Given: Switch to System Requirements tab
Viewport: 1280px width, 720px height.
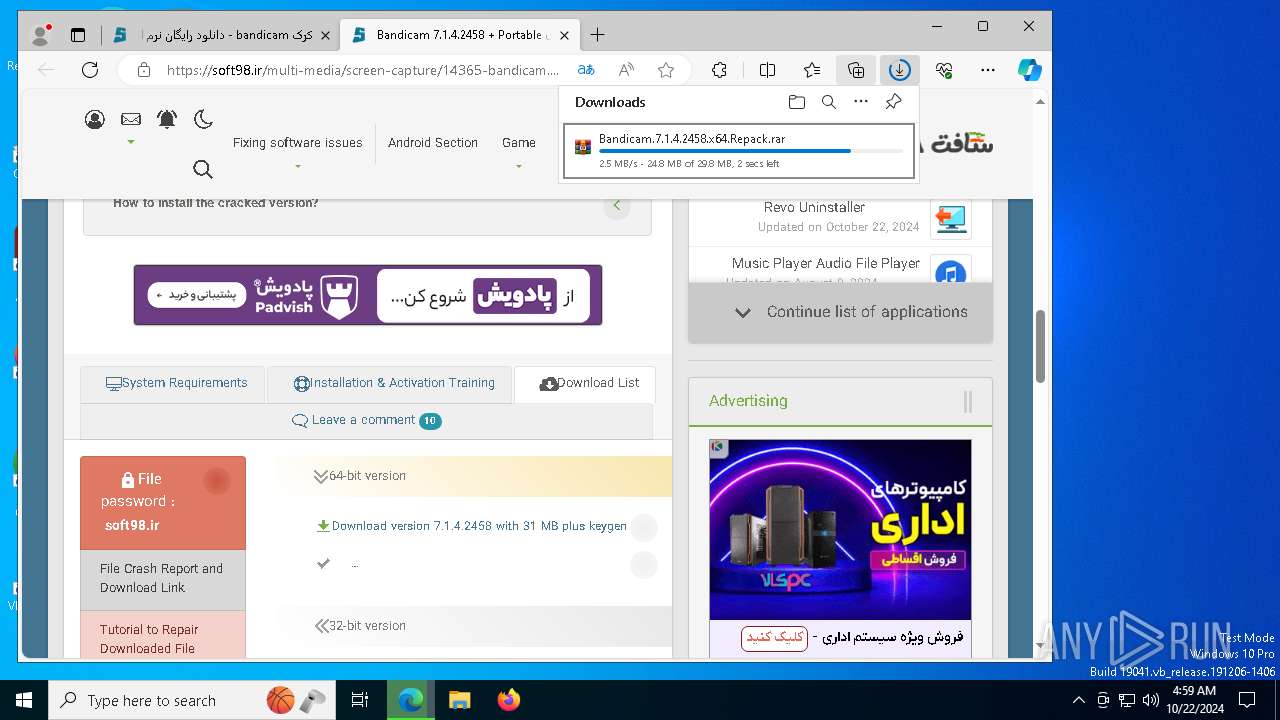Looking at the screenshot, I should (x=173, y=384).
